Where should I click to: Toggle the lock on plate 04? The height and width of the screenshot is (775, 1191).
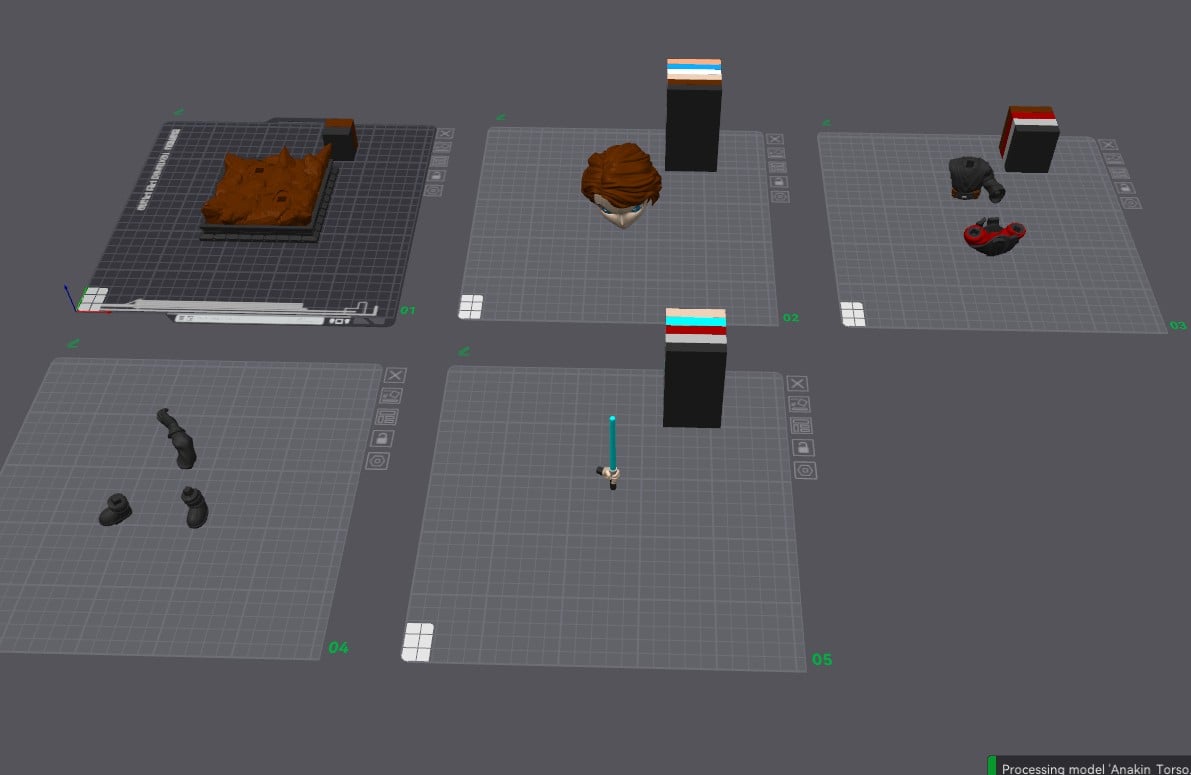coord(382,438)
